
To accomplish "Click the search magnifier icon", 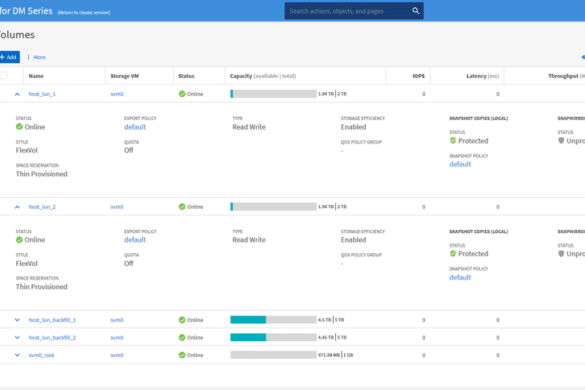I will pos(416,11).
